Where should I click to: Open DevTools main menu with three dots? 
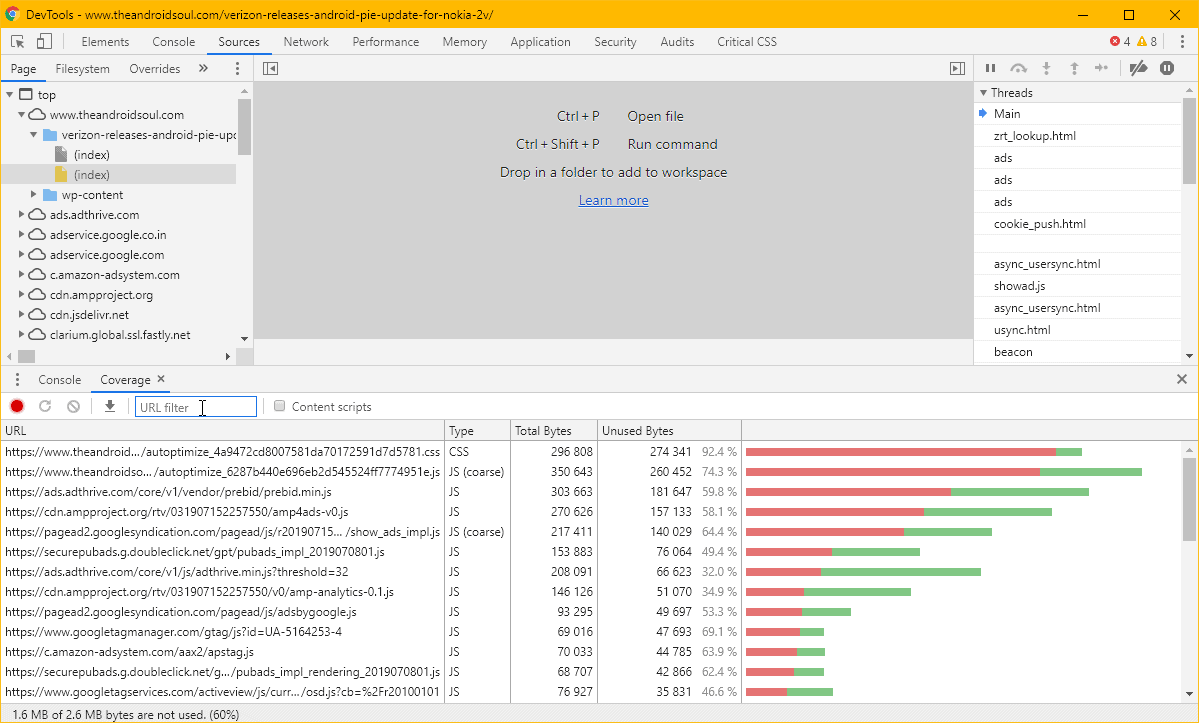1182,41
